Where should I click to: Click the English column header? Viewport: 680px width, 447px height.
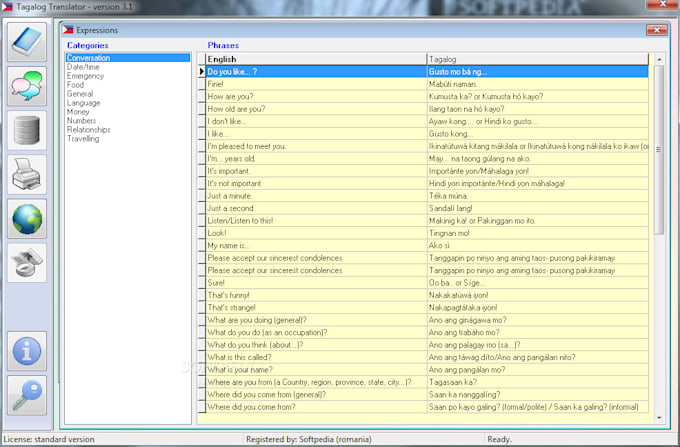[x=316, y=59]
